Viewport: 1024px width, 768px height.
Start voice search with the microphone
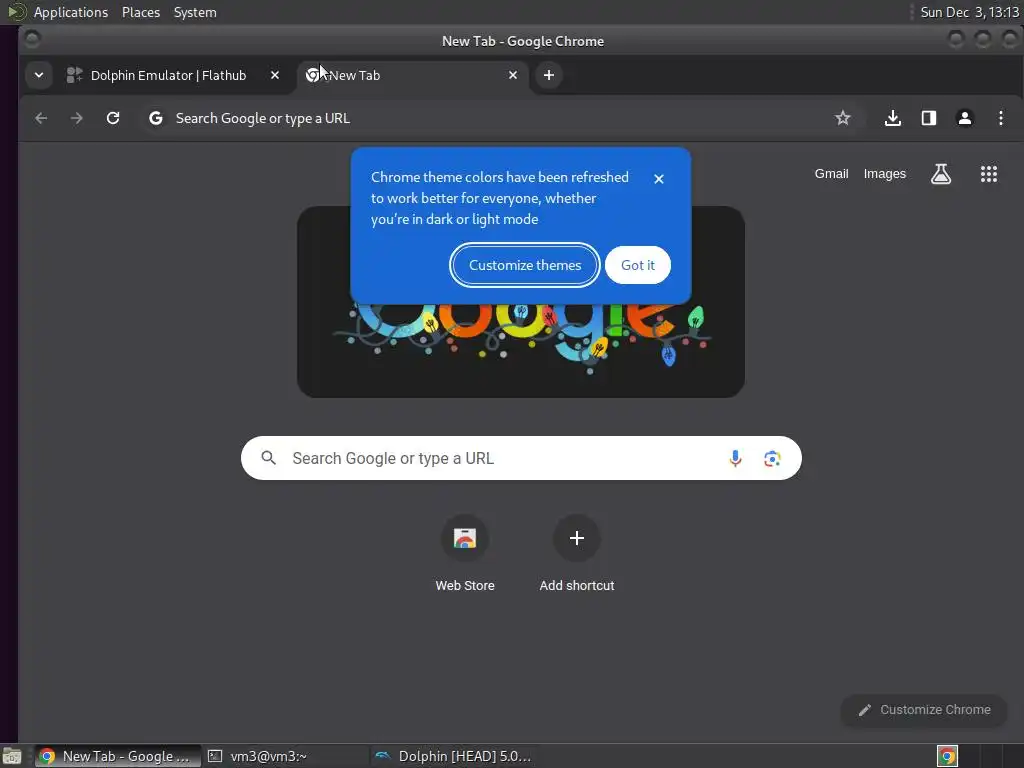735,458
